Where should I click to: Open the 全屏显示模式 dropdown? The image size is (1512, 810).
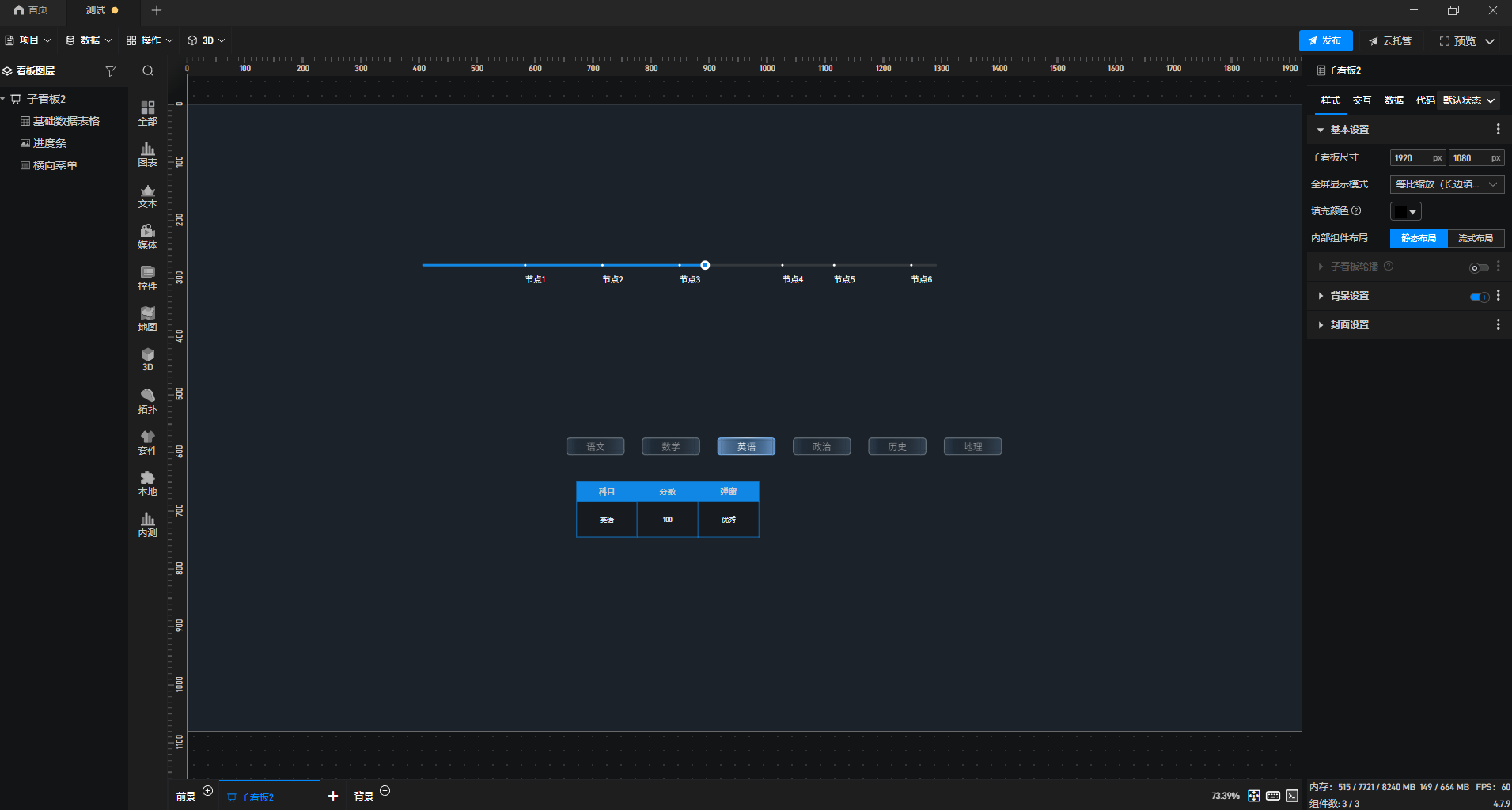[x=1447, y=184]
